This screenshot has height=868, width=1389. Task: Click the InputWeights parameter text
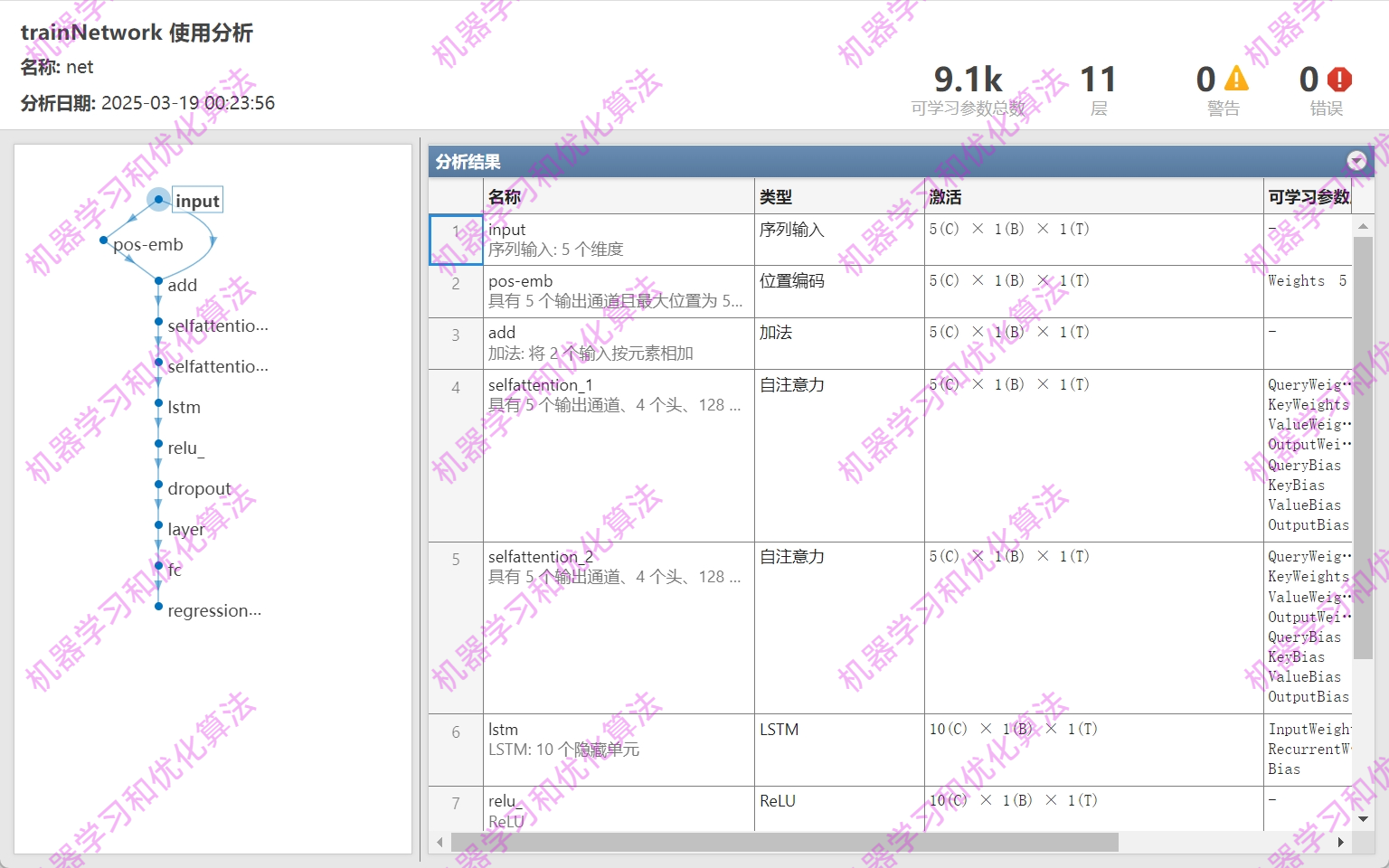[x=1309, y=729]
